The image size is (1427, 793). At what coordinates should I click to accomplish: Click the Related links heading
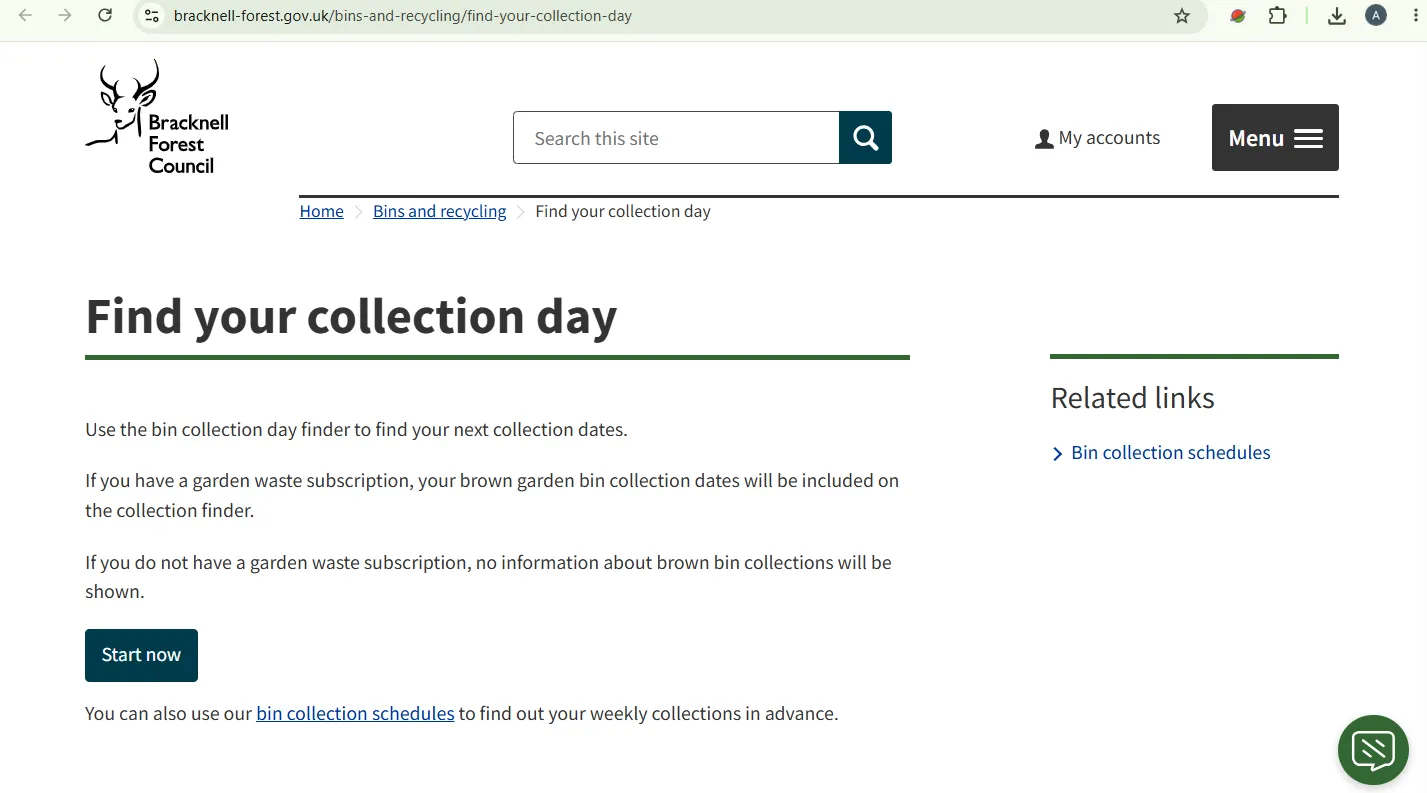[x=1132, y=398]
